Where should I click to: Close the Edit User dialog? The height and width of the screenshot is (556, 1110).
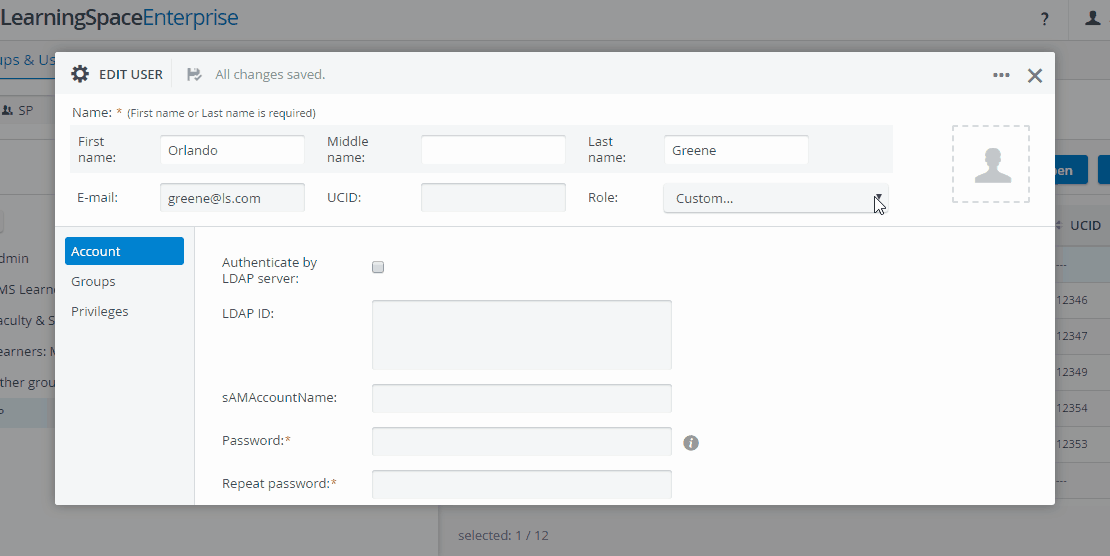pyautogui.click(x=1035, y=76)
